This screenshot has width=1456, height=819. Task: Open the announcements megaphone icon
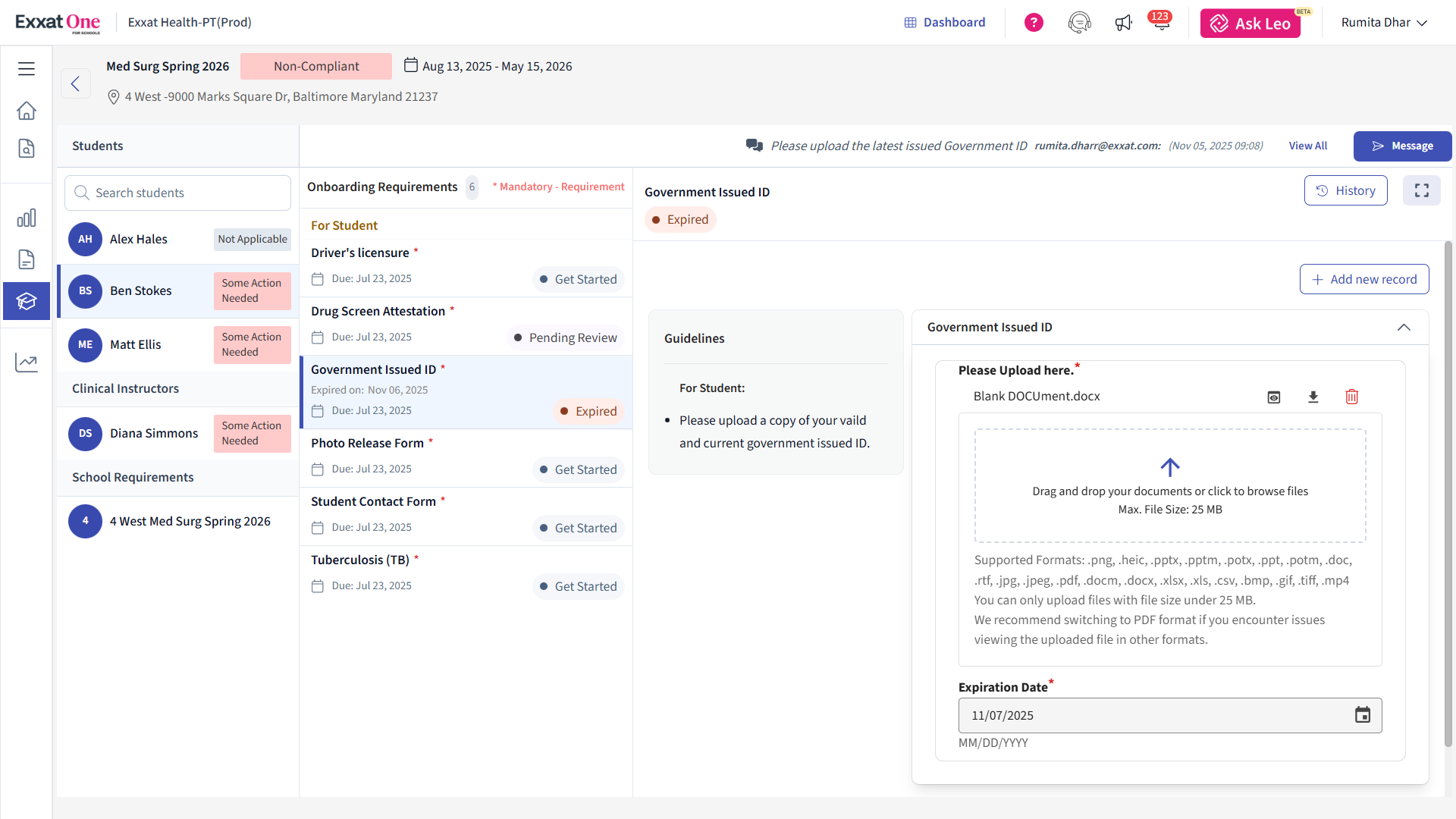point(1123,23)
